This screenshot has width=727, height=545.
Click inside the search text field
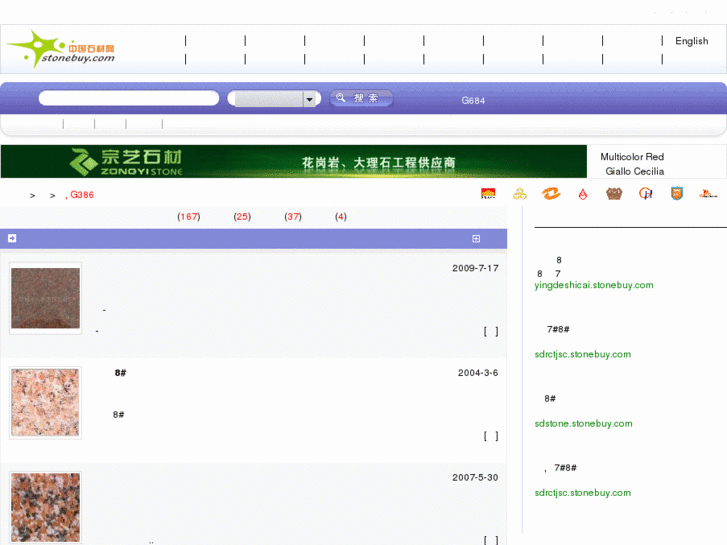click(128, 98)
